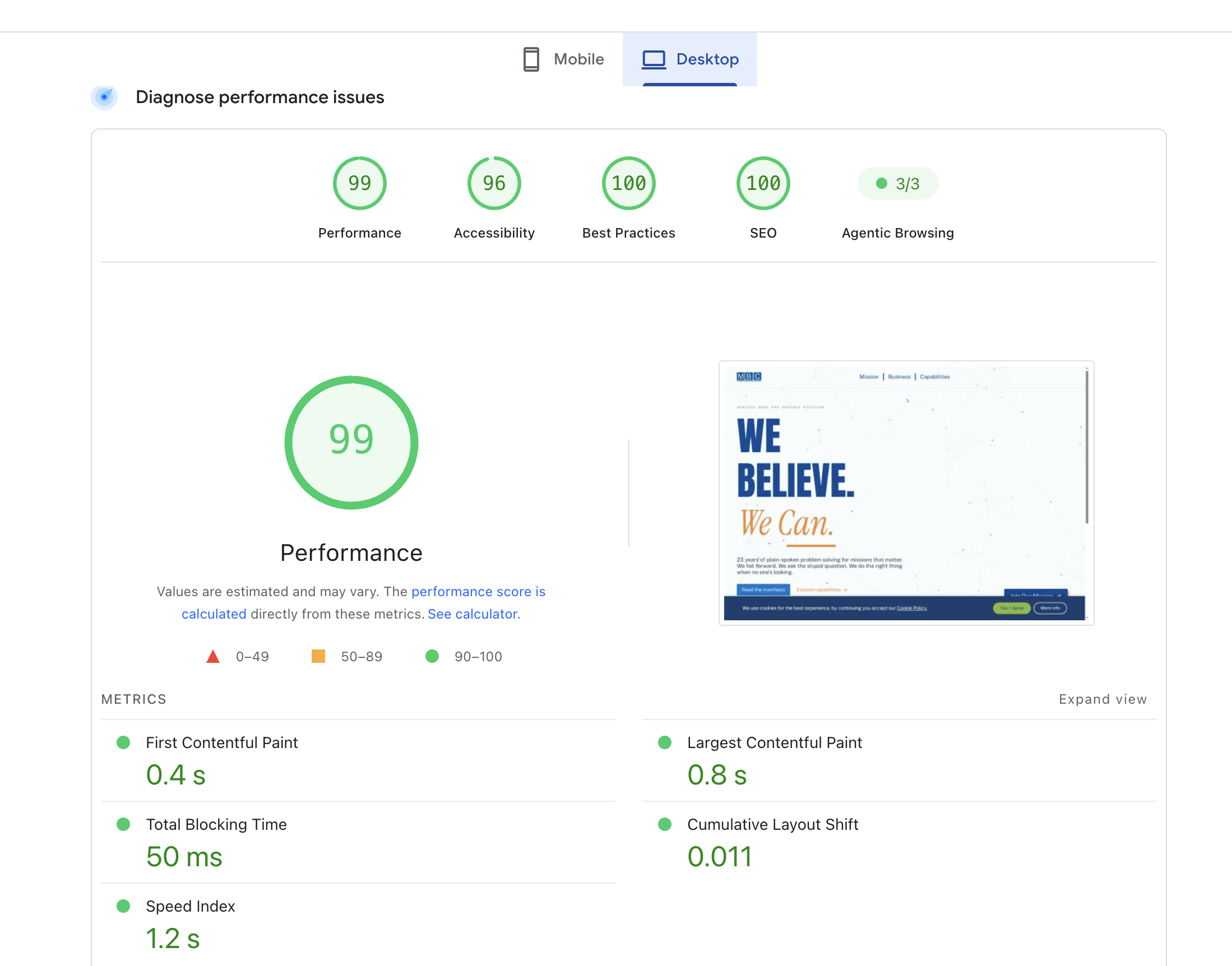1232x966 pixels.
Task: Jump to the SEO score gauge
Action: (x=762, y=183)
